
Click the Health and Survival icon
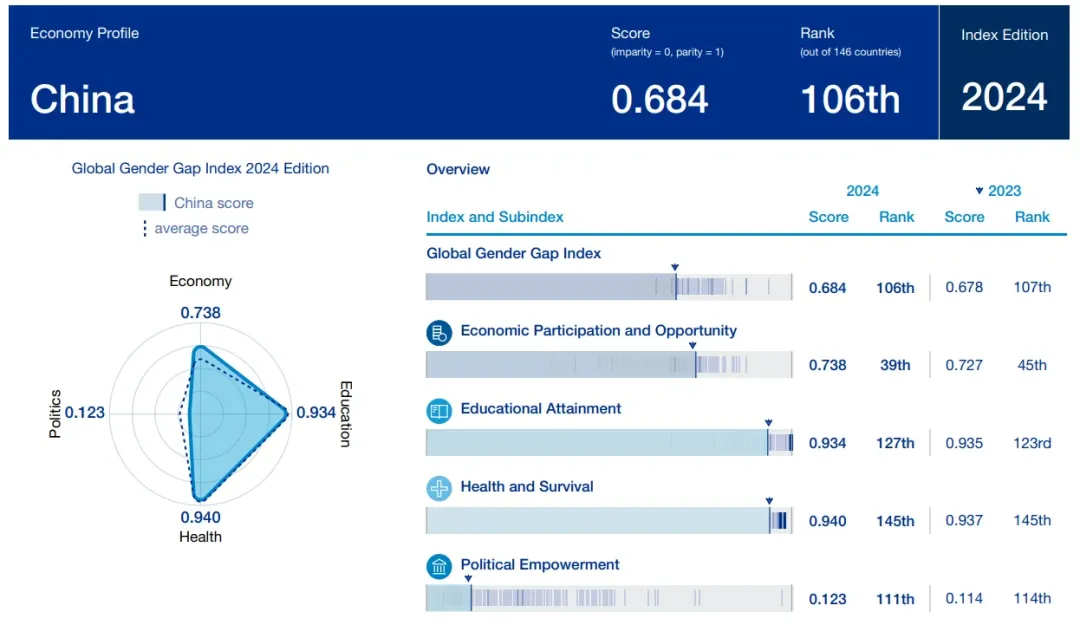pos(439,488)
